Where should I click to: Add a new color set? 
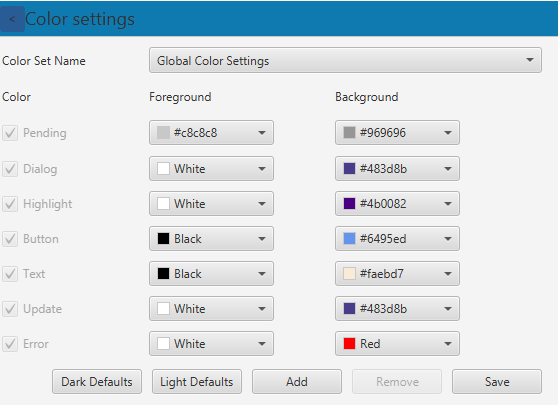pyautogui.click(x=297, y=382)
